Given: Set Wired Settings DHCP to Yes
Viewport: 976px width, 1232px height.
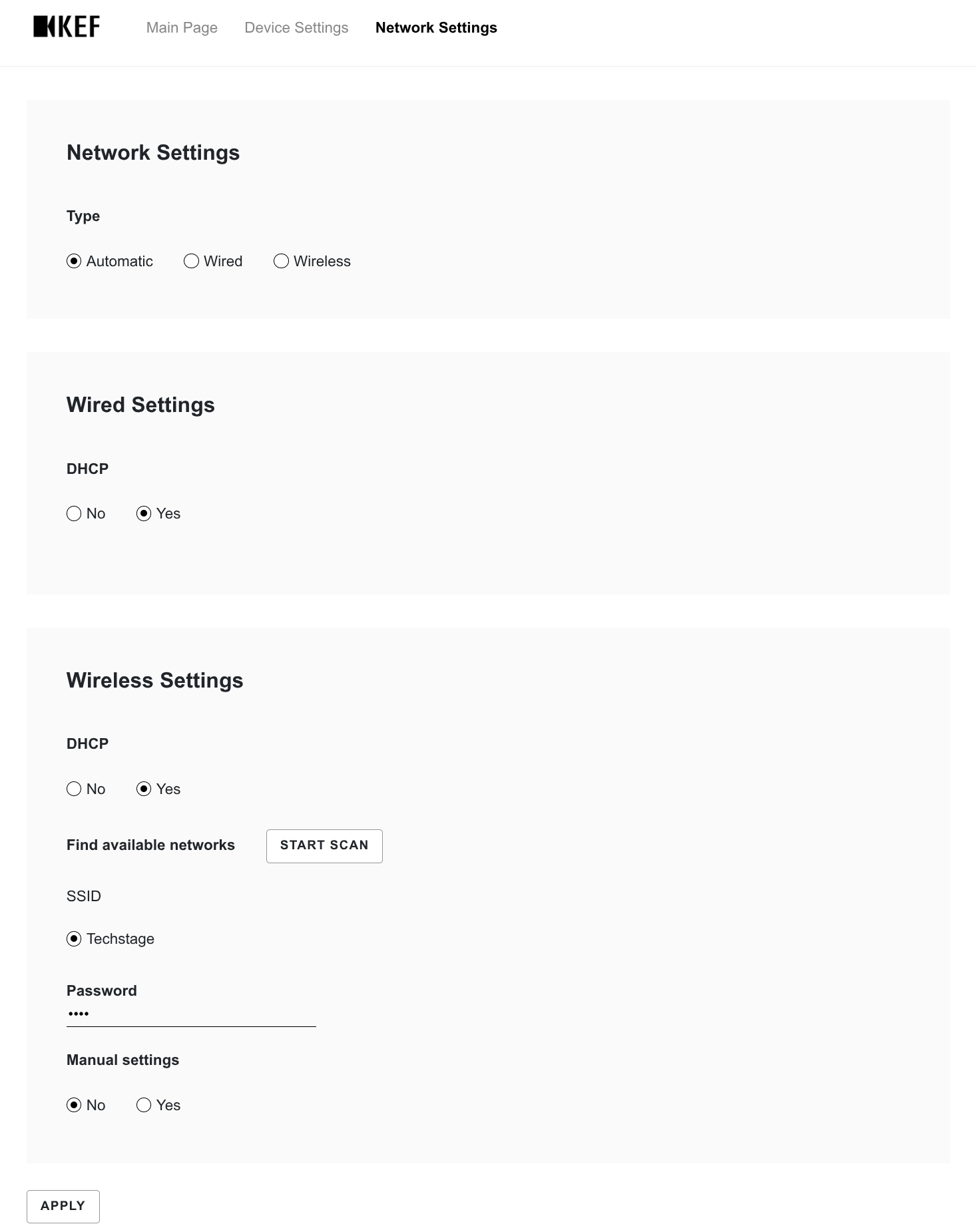Looking at the screenshot, I should pos(144,514).
